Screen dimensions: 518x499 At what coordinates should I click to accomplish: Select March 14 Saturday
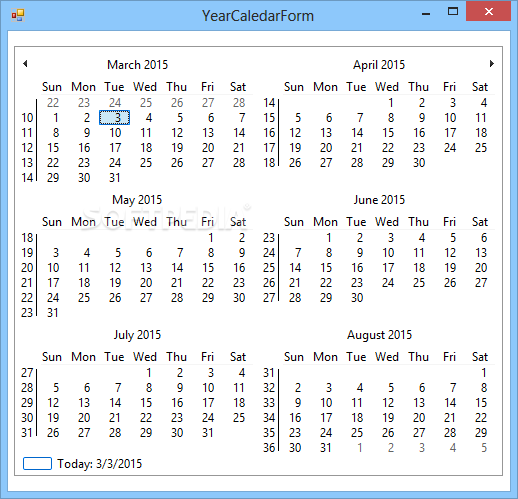tap(239, 133)
